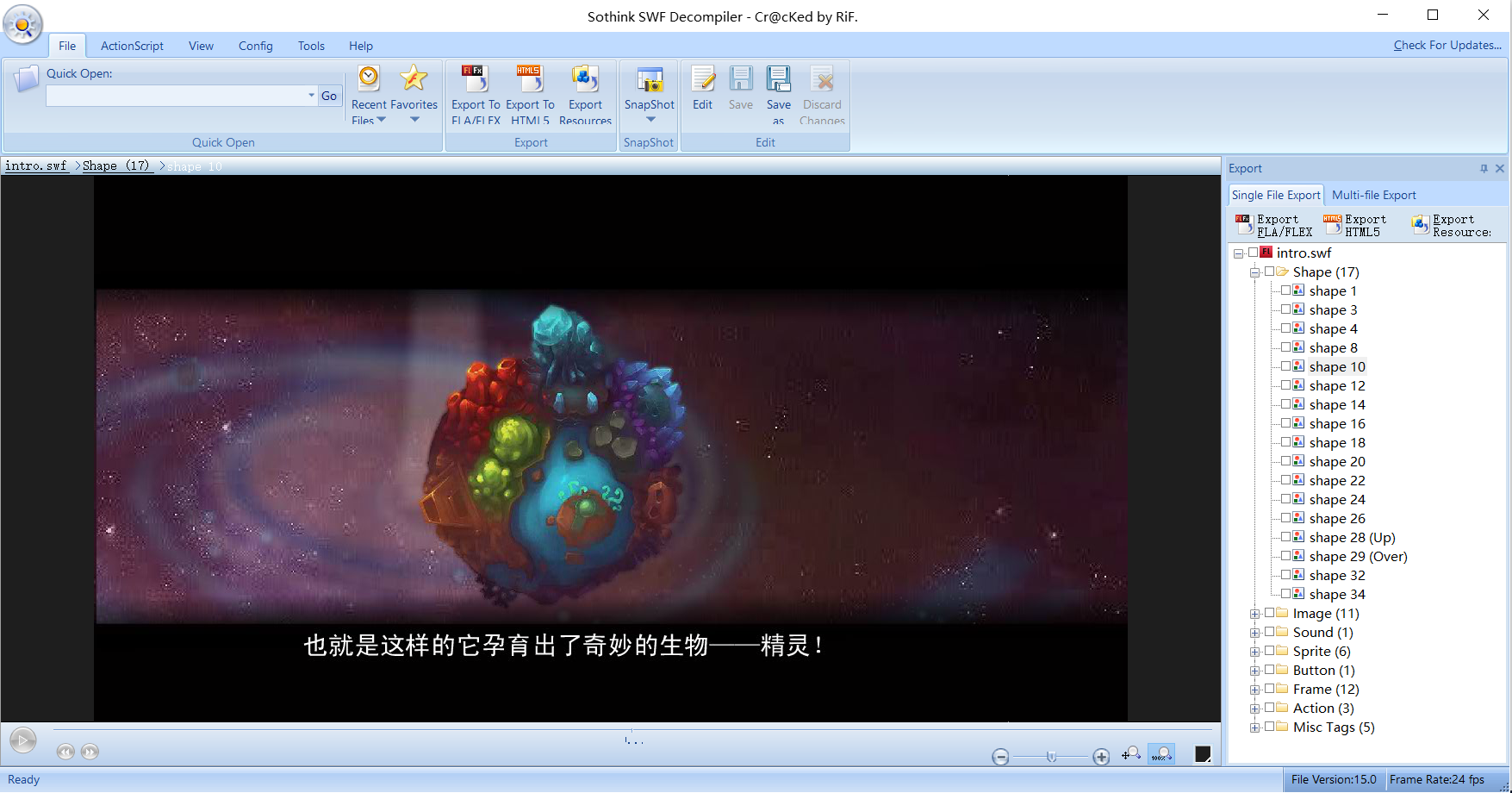Screen dimensions: 1512x793
Task: Expand the Image (11) folder
Action: click(x=1254, y=614)
